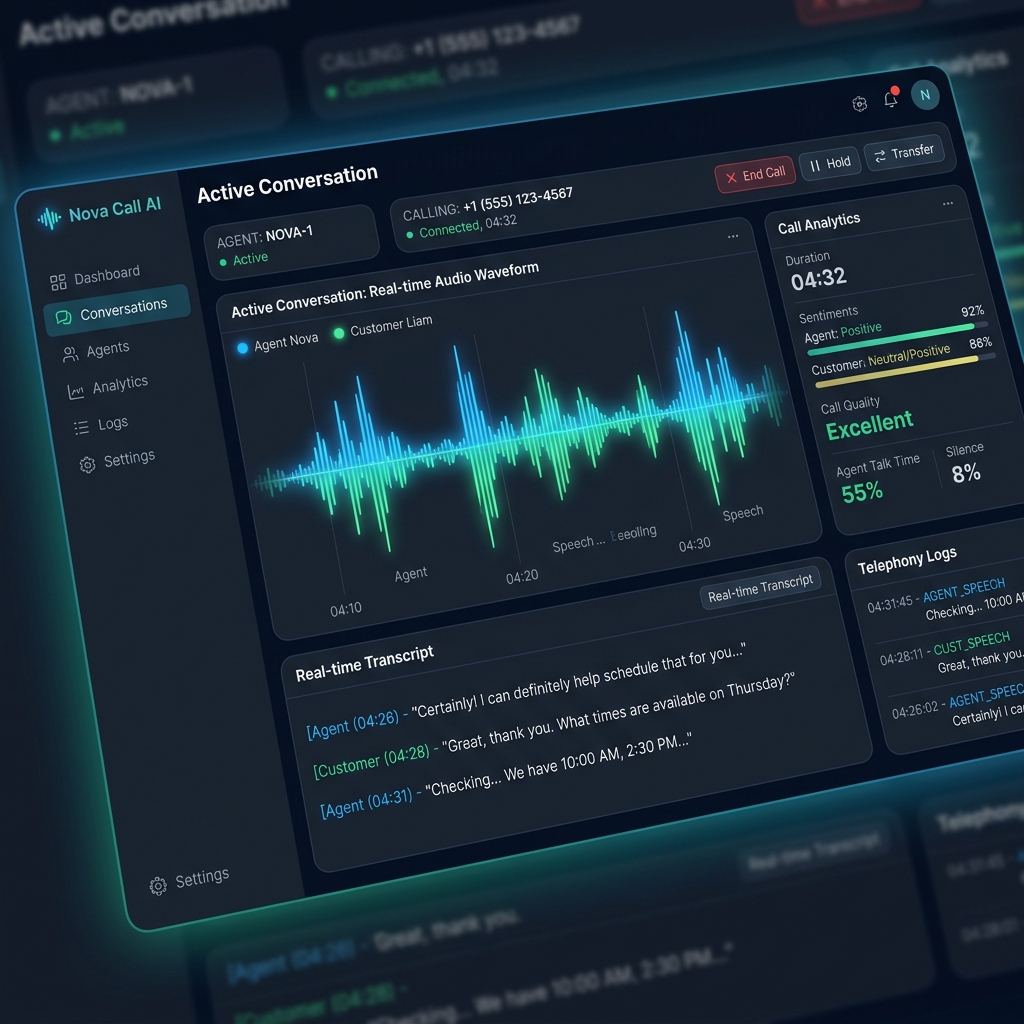Click the Active Conversation page title
This screenshot has width=1024, height=1024.
click(287, 184)
